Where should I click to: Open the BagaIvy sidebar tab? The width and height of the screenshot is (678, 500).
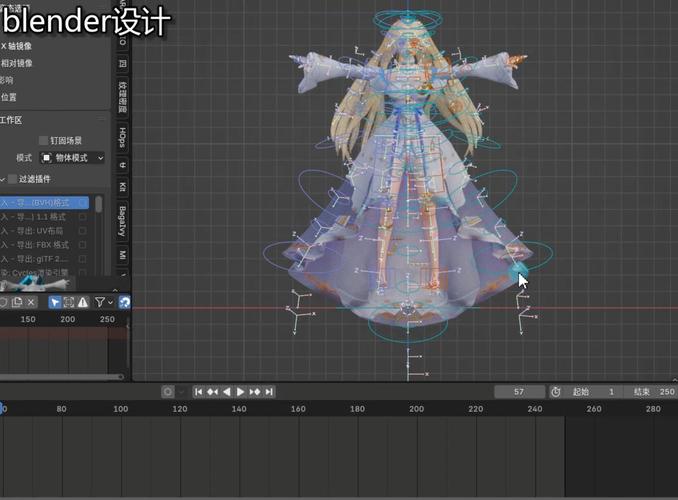point(123,221)
